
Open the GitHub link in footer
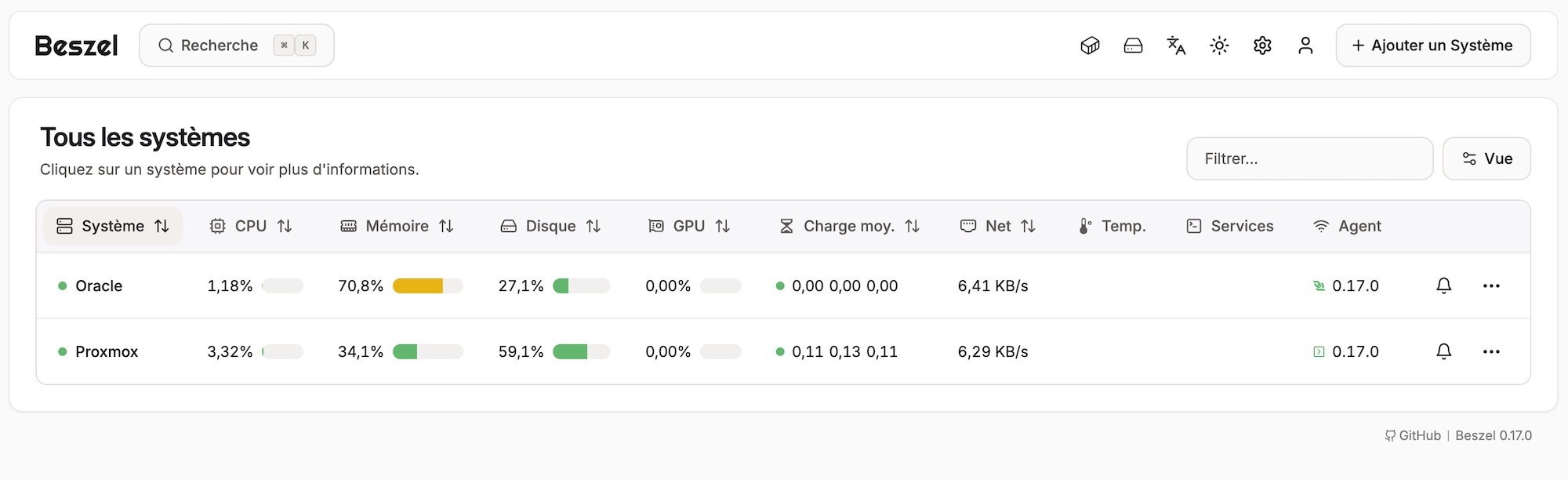1413,435
